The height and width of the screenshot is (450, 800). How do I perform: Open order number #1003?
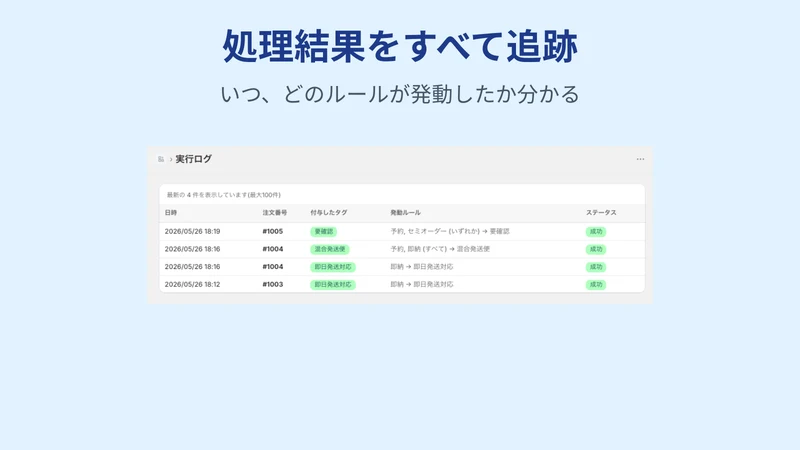click(x=272, y=285)
